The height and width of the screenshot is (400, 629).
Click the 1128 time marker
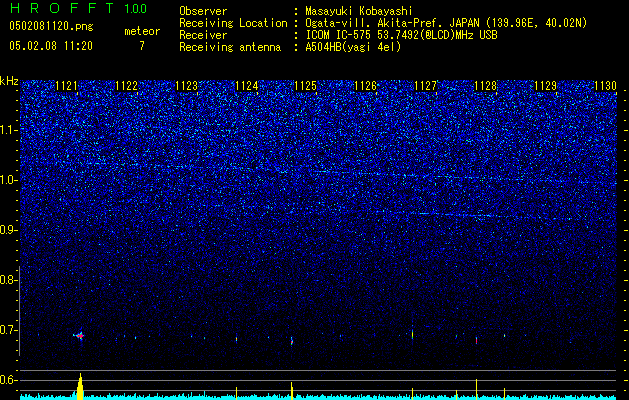coord(486,86)
